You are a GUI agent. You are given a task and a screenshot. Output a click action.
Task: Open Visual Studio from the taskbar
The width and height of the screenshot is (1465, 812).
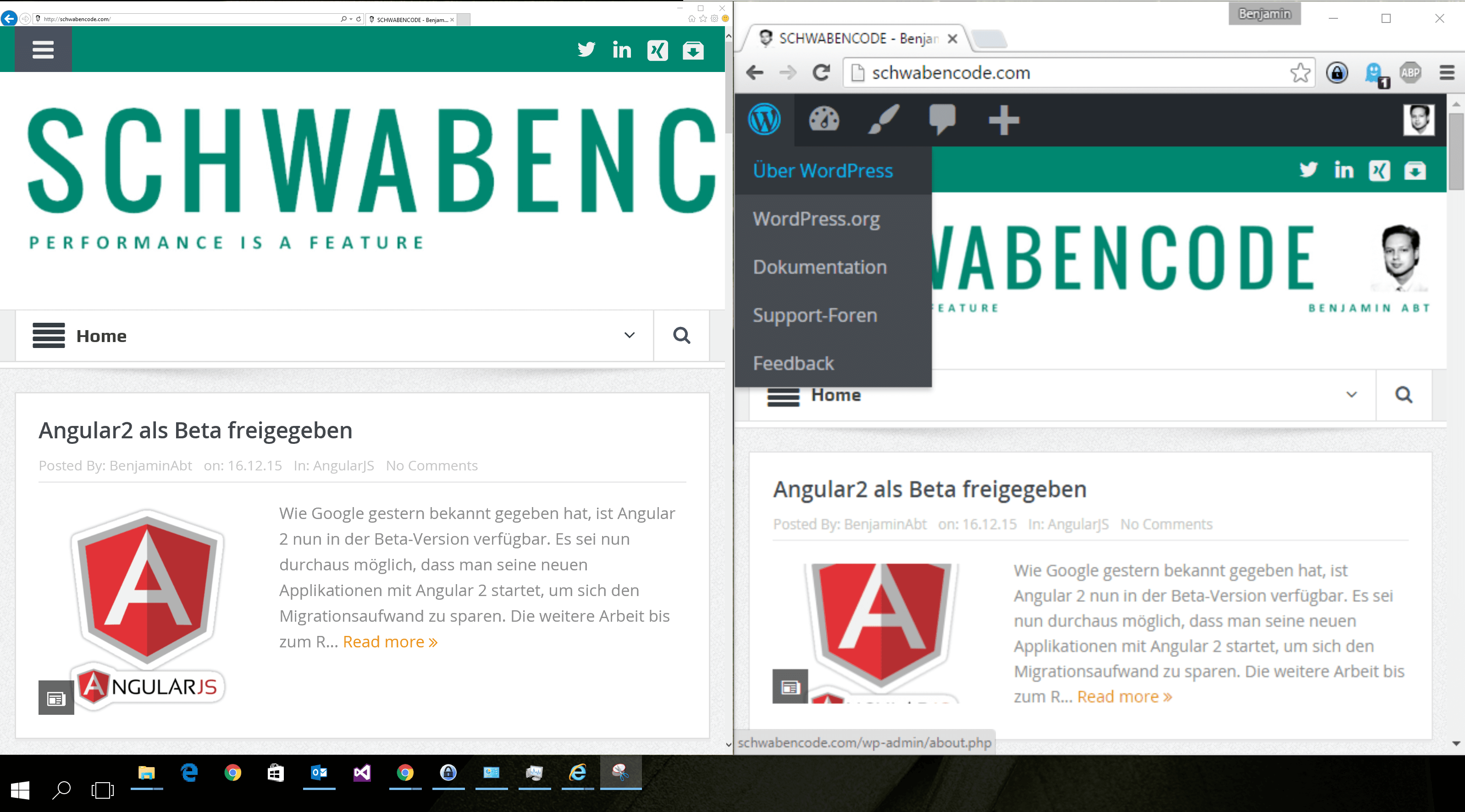pyautogui.click(x=362, y=773)
